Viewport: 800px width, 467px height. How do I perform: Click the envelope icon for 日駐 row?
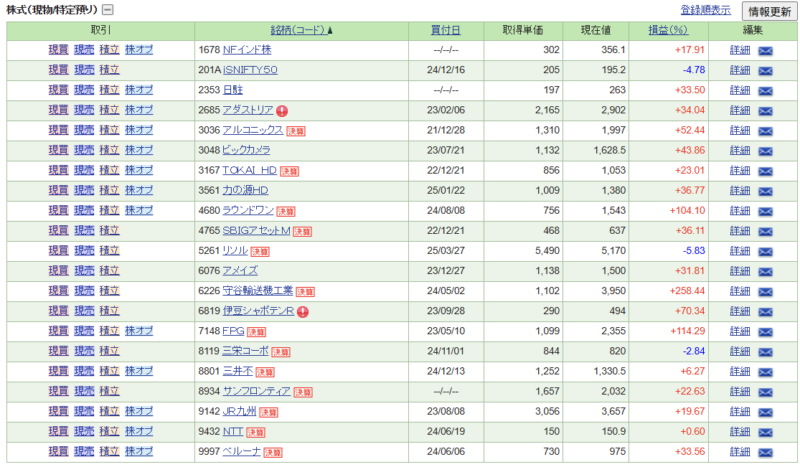765,91
